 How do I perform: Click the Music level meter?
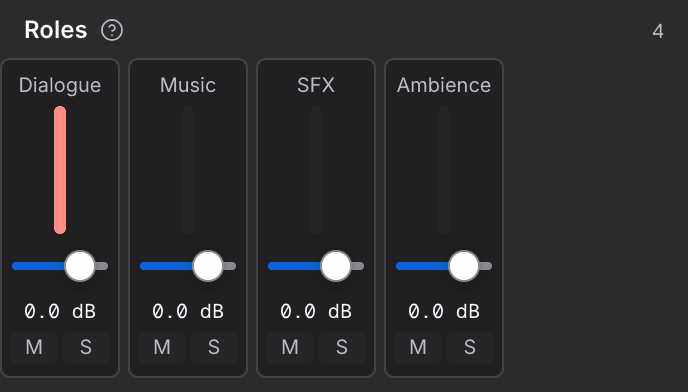188,170
